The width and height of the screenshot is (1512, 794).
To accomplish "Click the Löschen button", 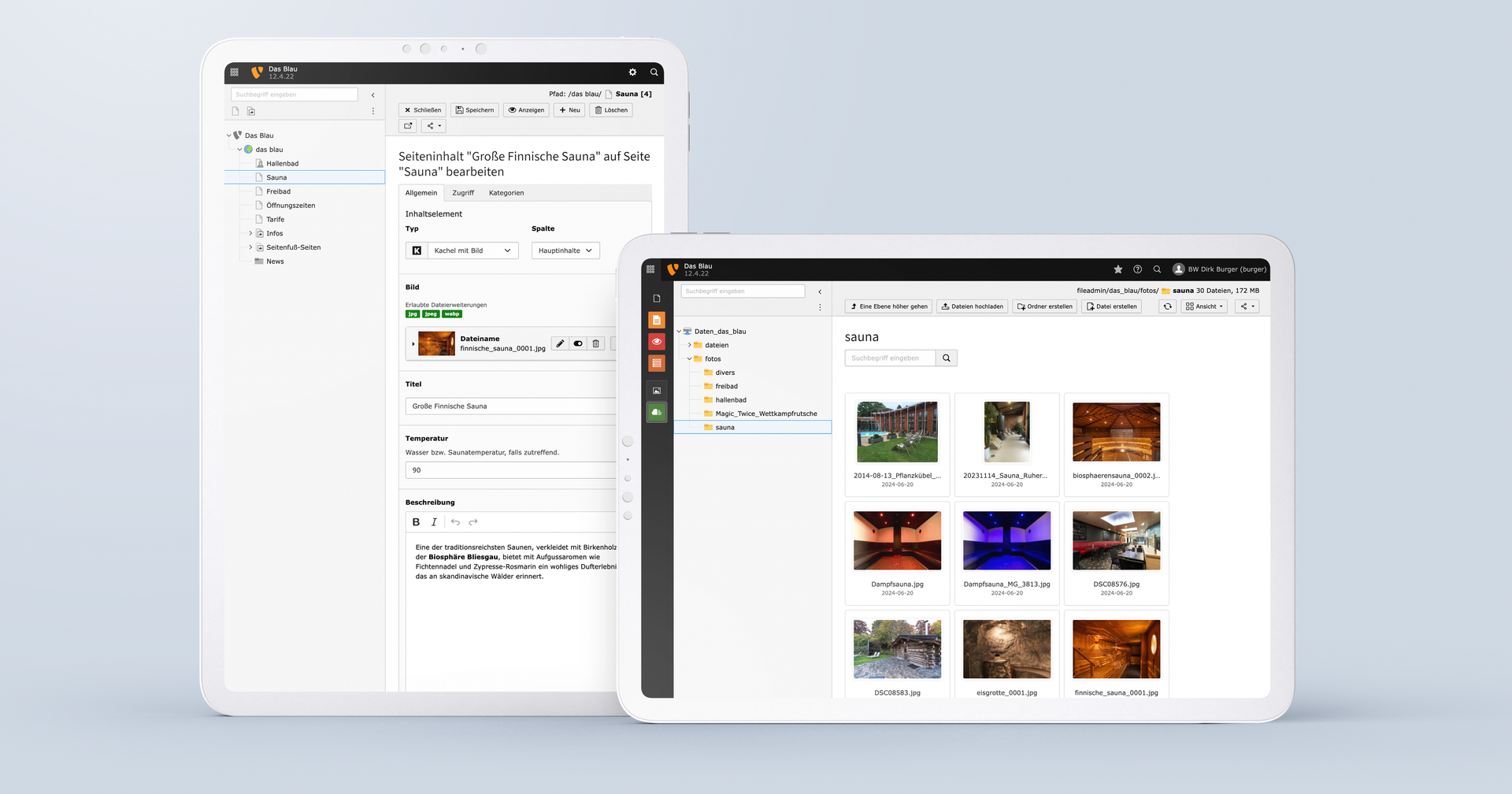I will point(611,110).
